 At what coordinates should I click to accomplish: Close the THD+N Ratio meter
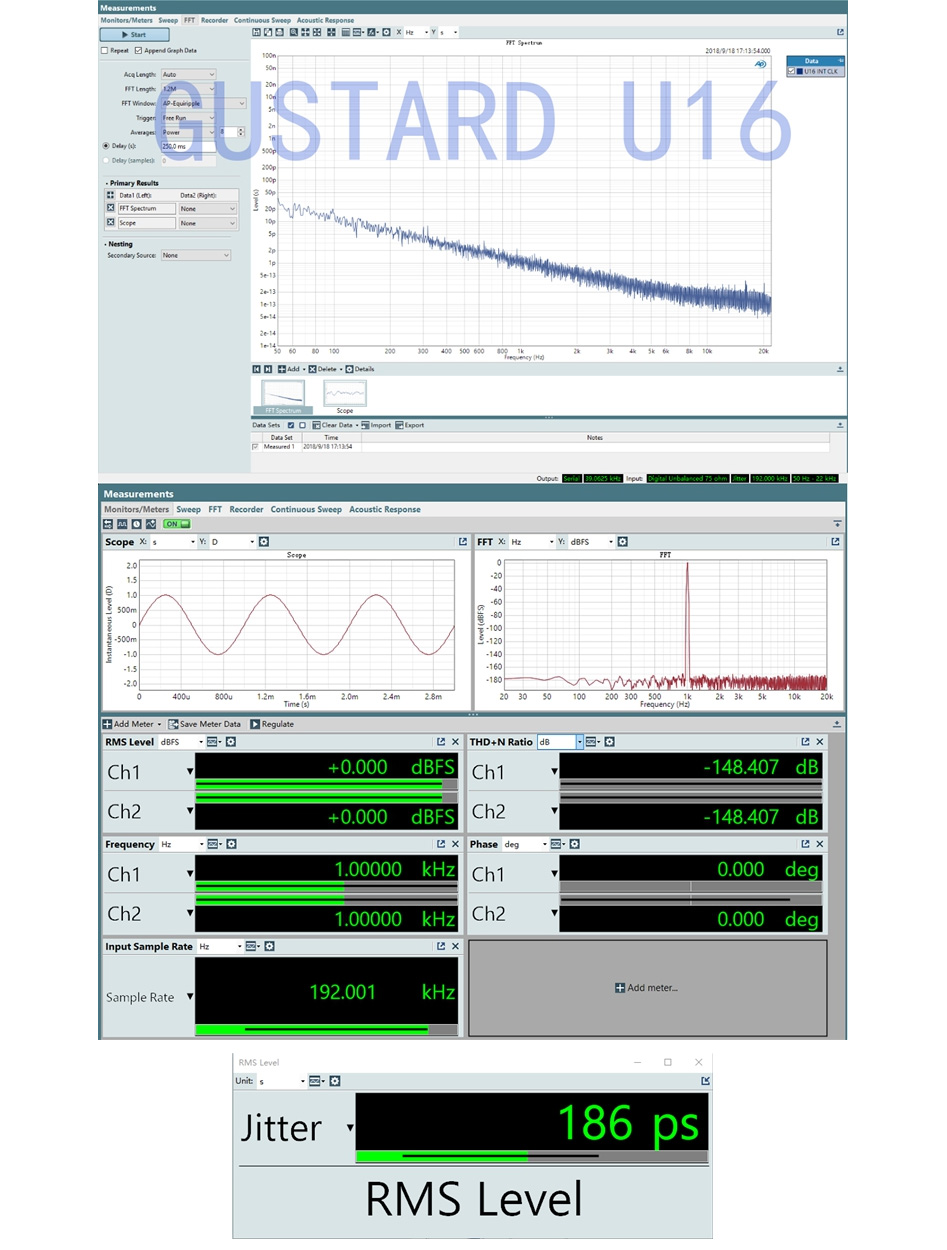click(820, 742)
